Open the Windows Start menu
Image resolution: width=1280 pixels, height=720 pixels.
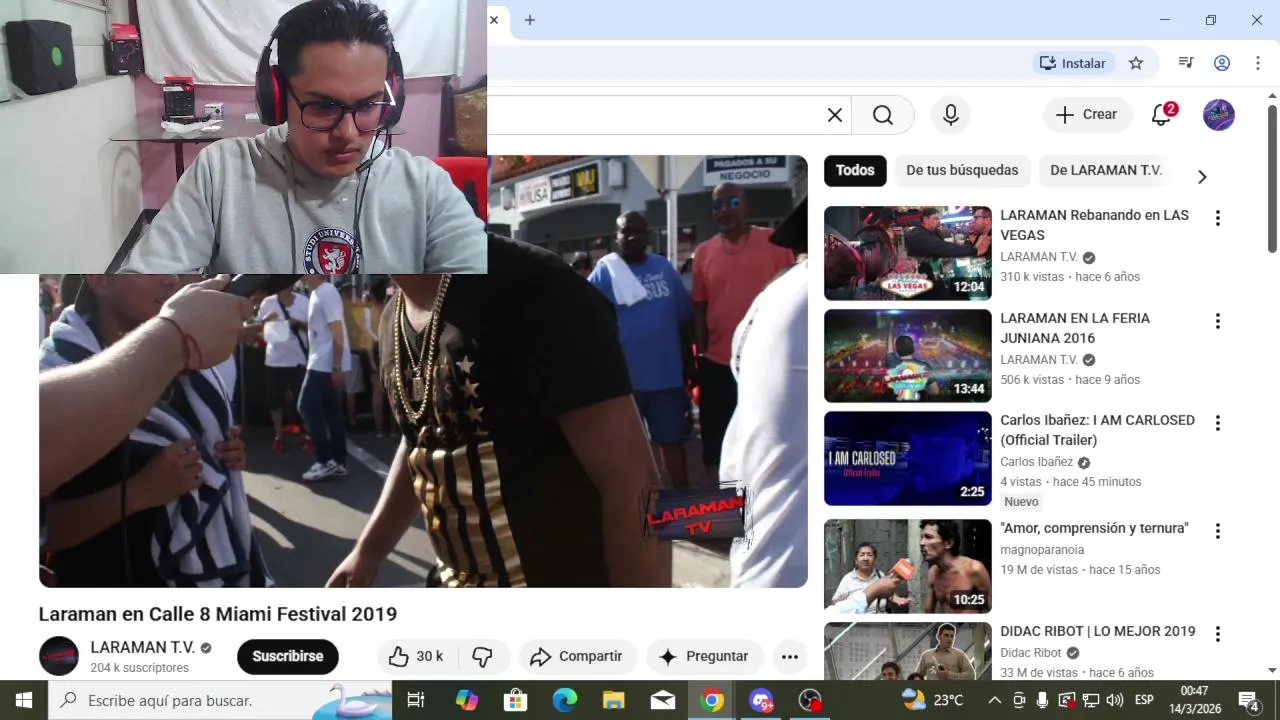[24, 700]
